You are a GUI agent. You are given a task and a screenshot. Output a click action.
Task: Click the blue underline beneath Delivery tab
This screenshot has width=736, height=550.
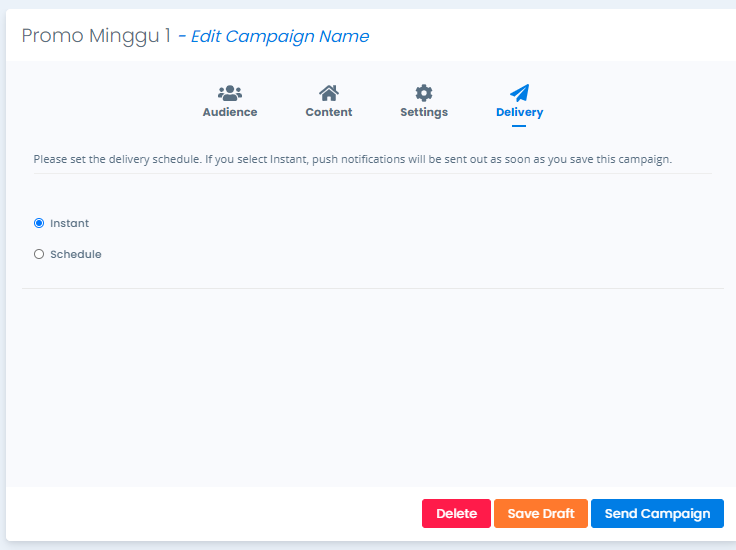click(x=519, y=126)
